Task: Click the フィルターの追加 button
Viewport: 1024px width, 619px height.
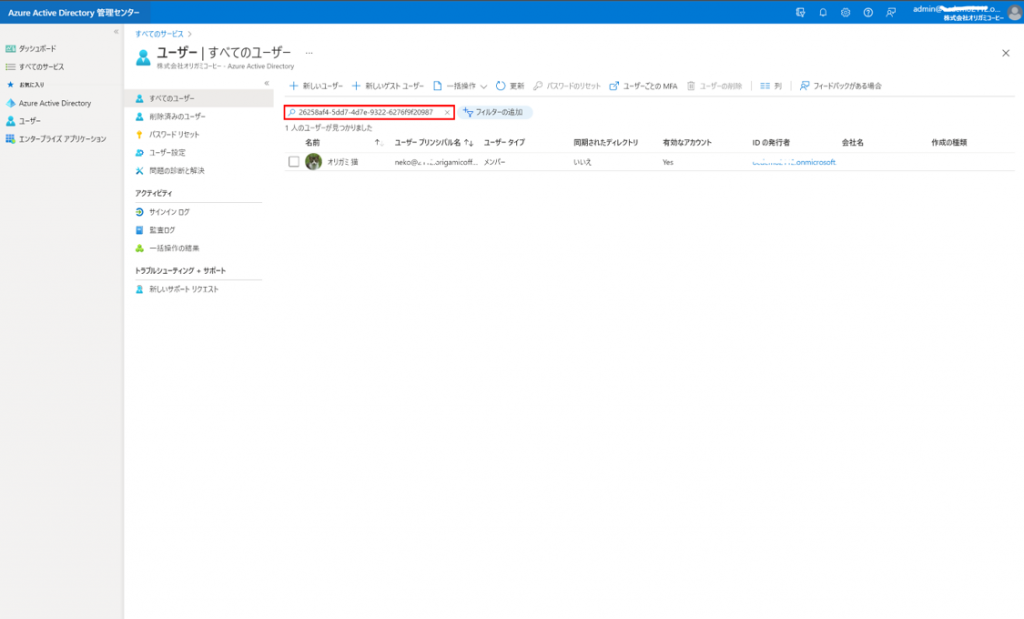Action: coord(494,112)
